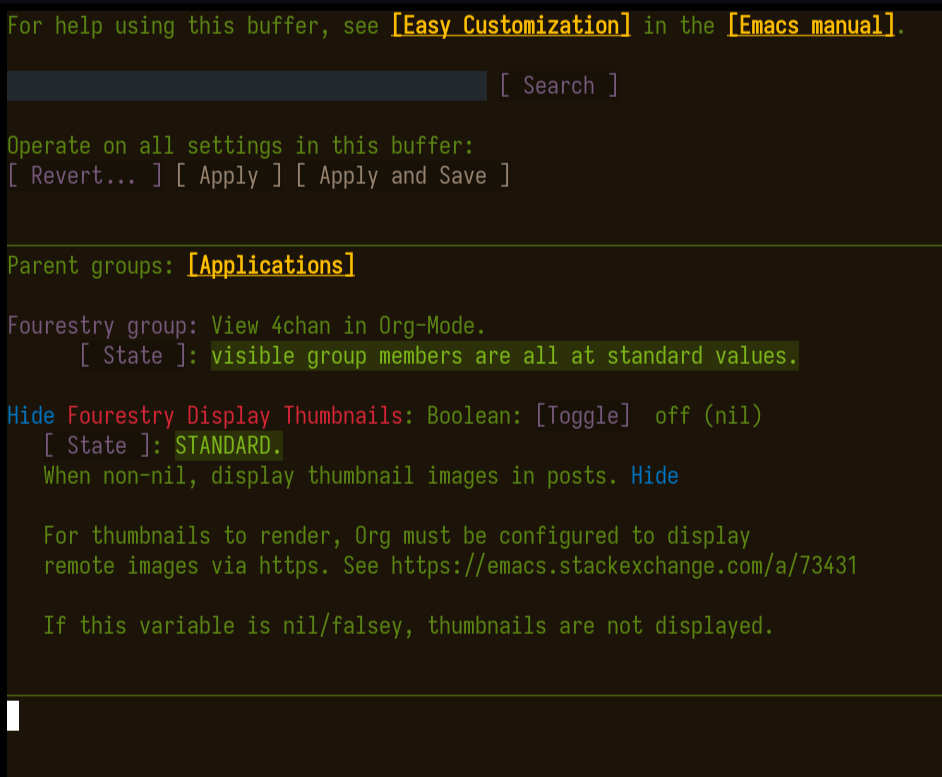Click 'Operate on all settings in this buffer:' text
Image resolution: width=942 pixels, height=777 pixels.
240,145
